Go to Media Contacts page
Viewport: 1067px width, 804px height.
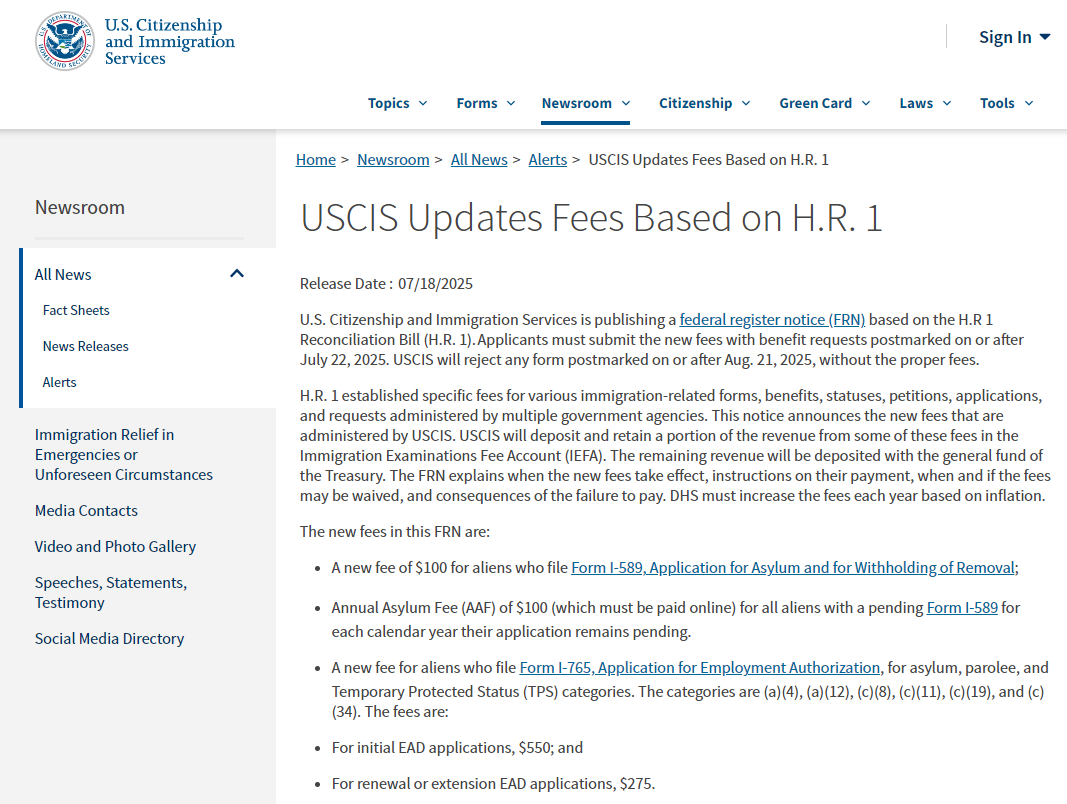[x=86, y=510]
